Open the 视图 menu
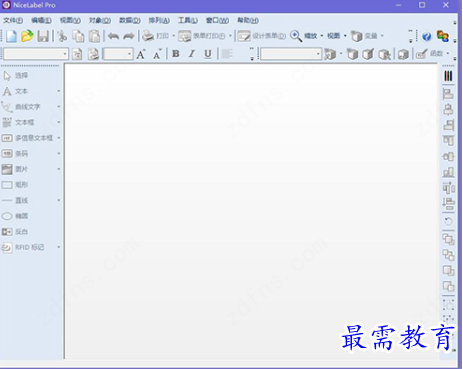This screenshot has height=369, width=463. click(70, 20)
